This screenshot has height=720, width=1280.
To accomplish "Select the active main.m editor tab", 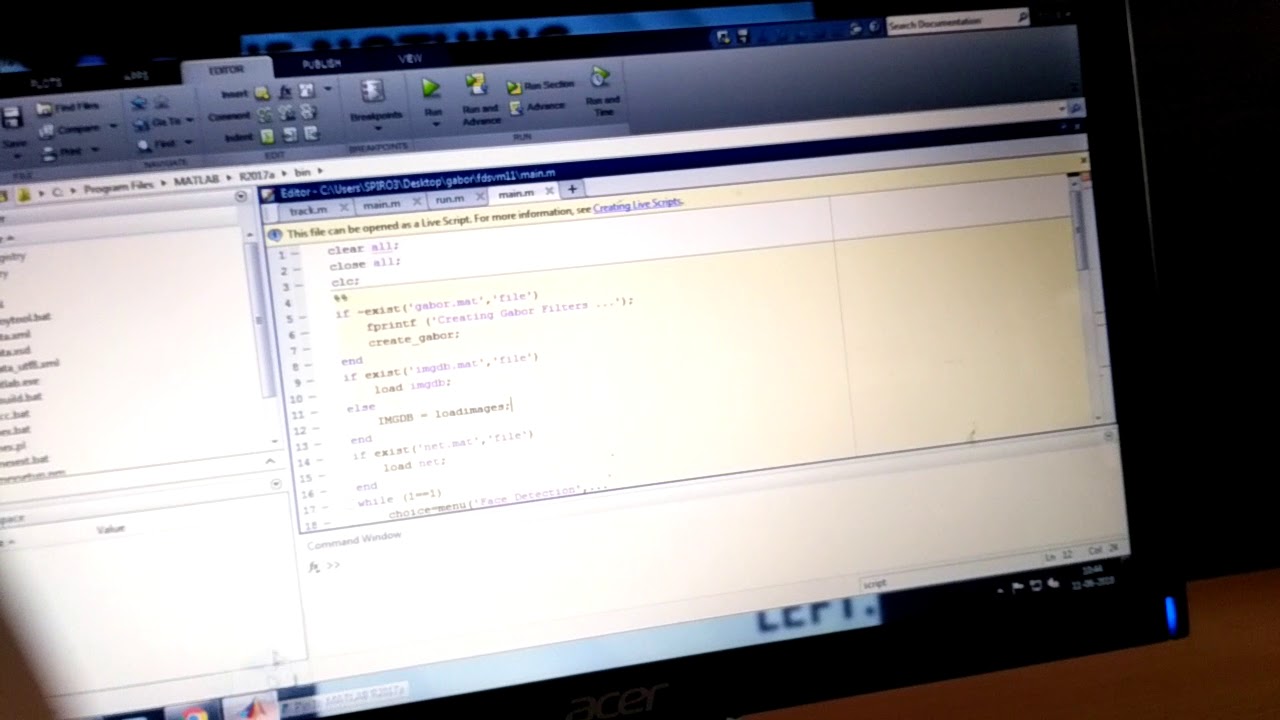I will [x=516, y=194].
